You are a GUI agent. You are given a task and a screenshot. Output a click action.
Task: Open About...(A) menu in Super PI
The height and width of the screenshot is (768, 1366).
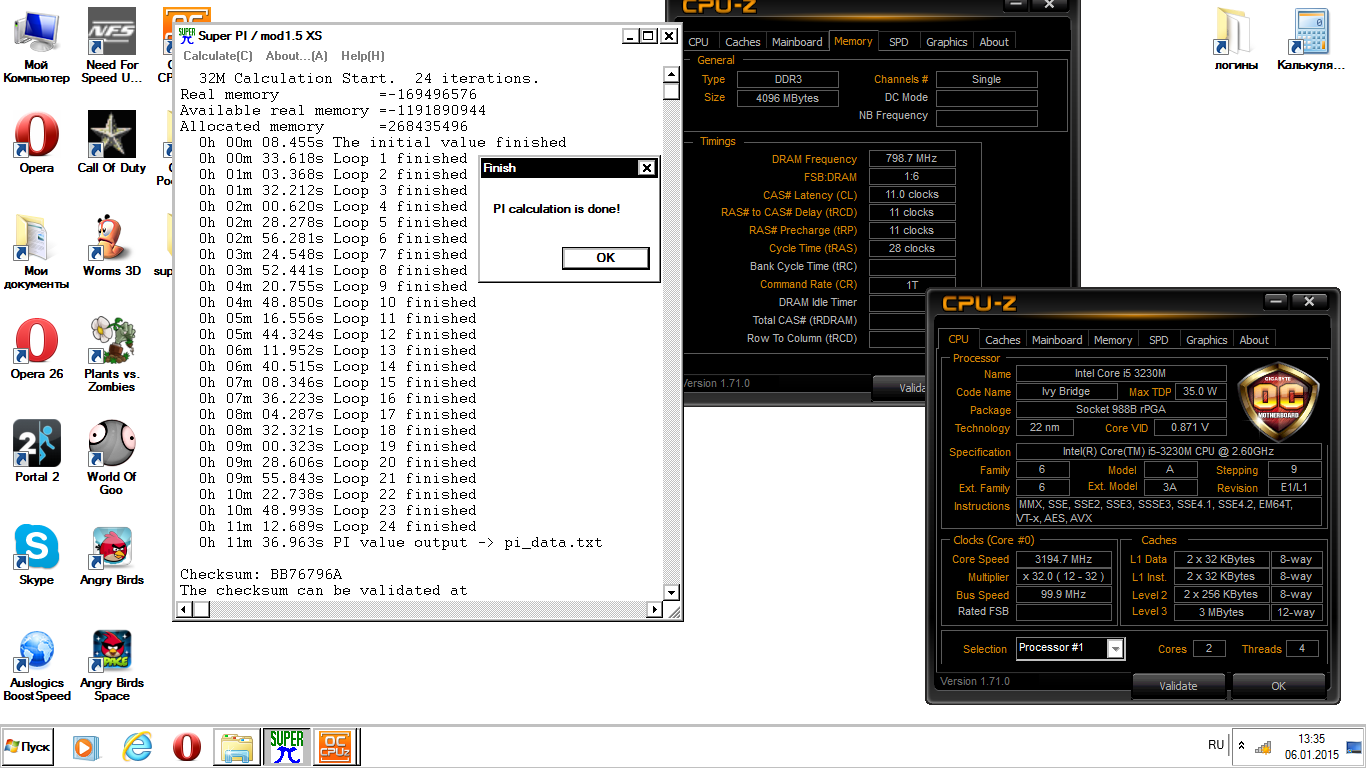point(297,56)
